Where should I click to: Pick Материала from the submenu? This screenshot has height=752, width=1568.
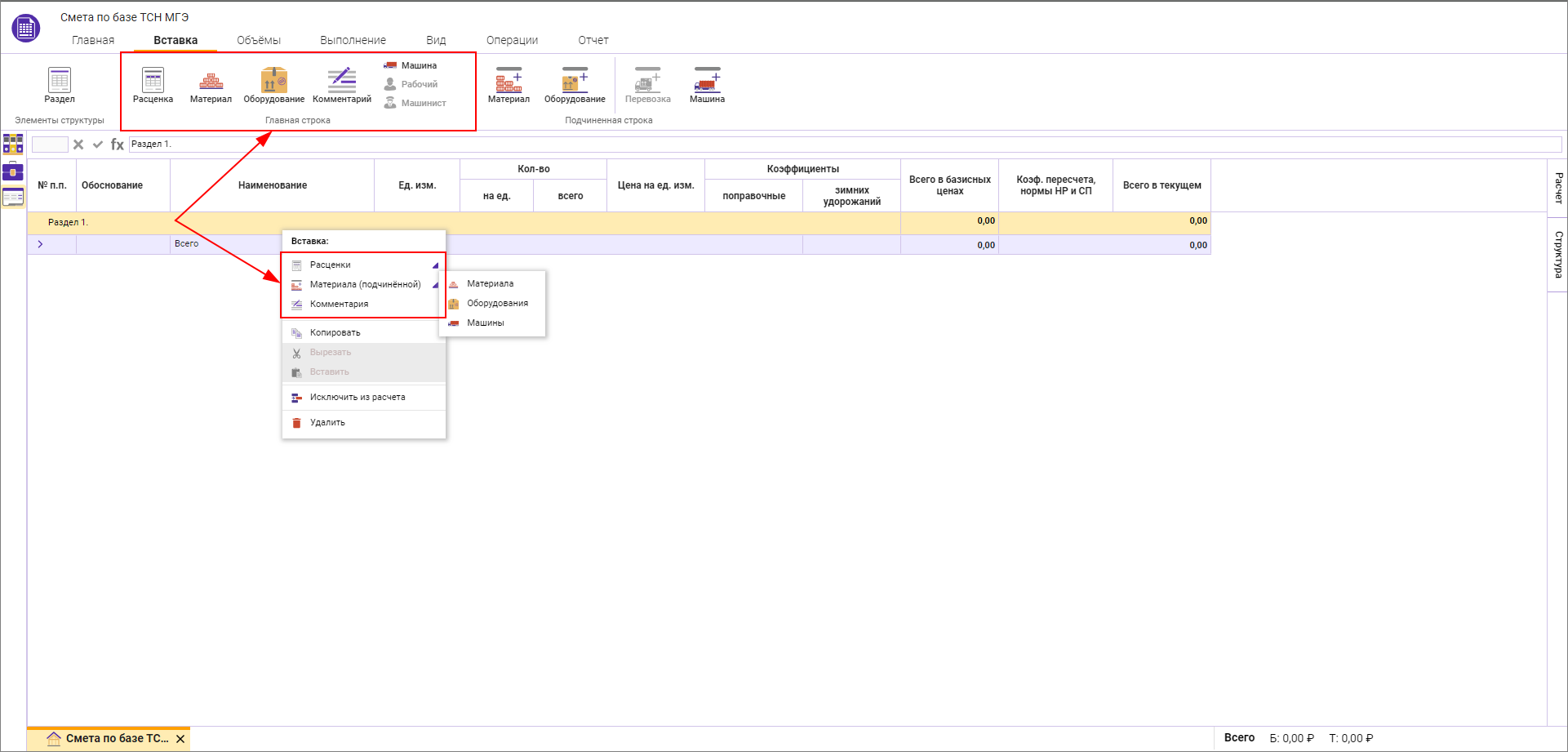click(x=492, y=283)
